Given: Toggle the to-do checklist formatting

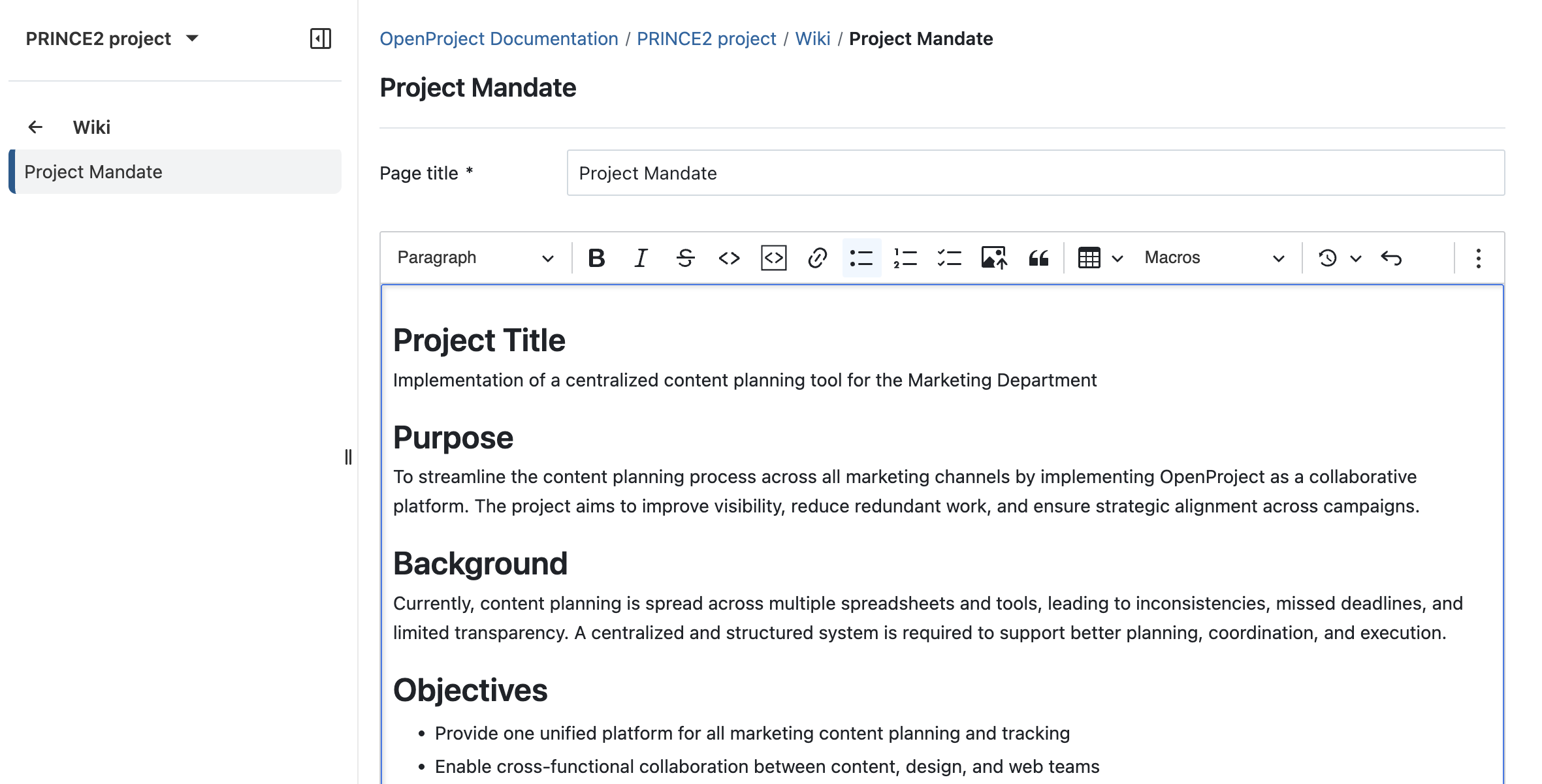Looking at the screenshot, I should point(950,257).
